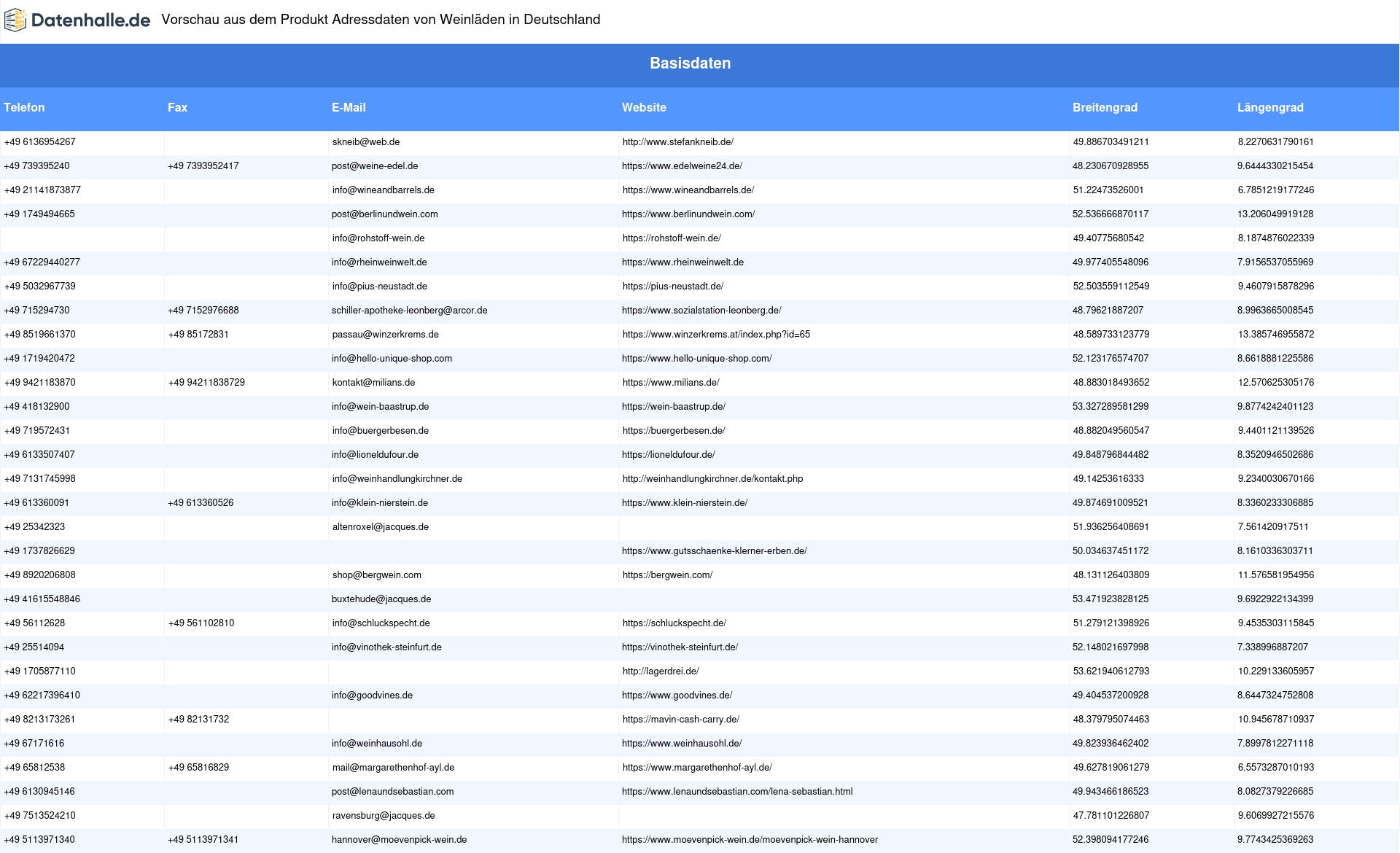Click phone number +49 1737826629
Viewport: 1400px width, 853px height.
pos(39,551)
